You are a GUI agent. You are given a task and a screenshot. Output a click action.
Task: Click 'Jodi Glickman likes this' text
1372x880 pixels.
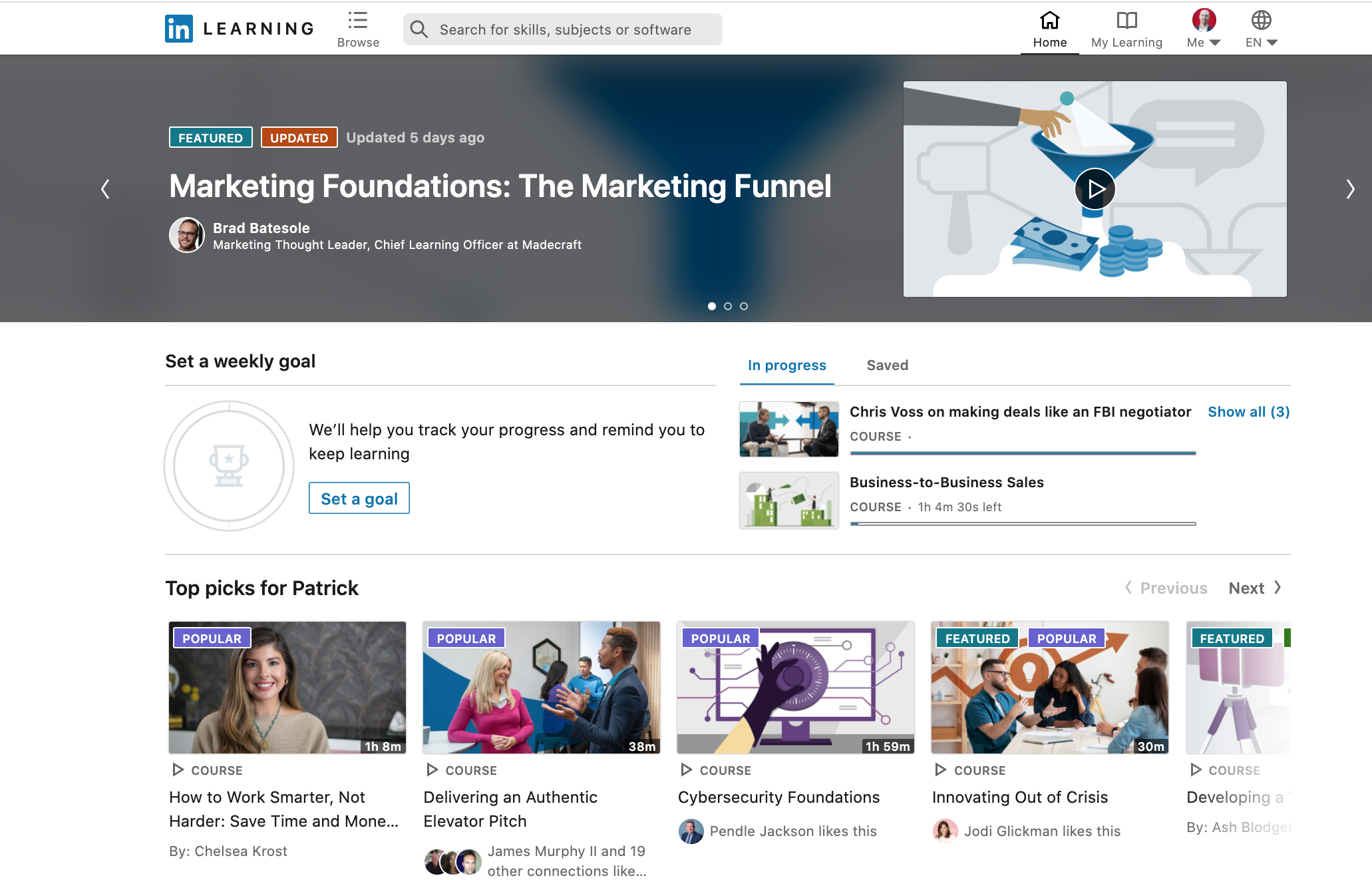coord(1042,831)
